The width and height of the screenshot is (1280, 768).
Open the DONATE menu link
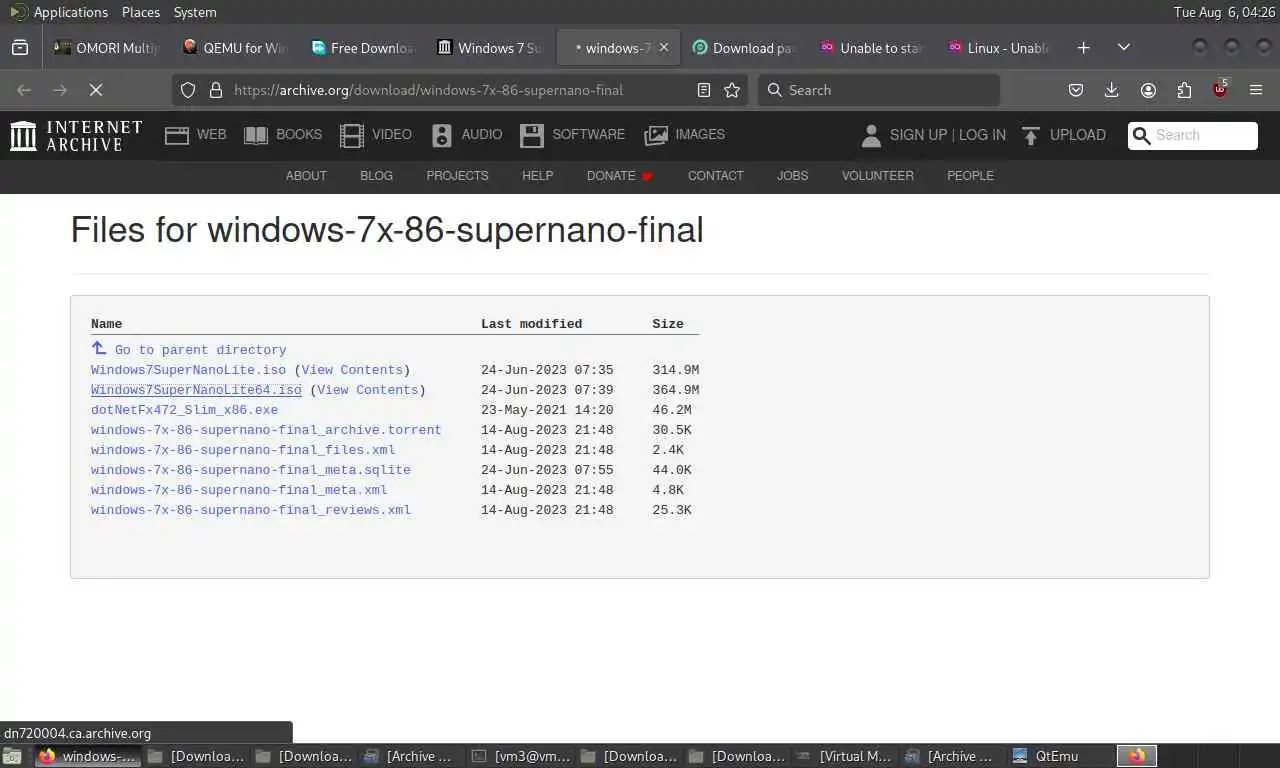(x=620, y=176)
